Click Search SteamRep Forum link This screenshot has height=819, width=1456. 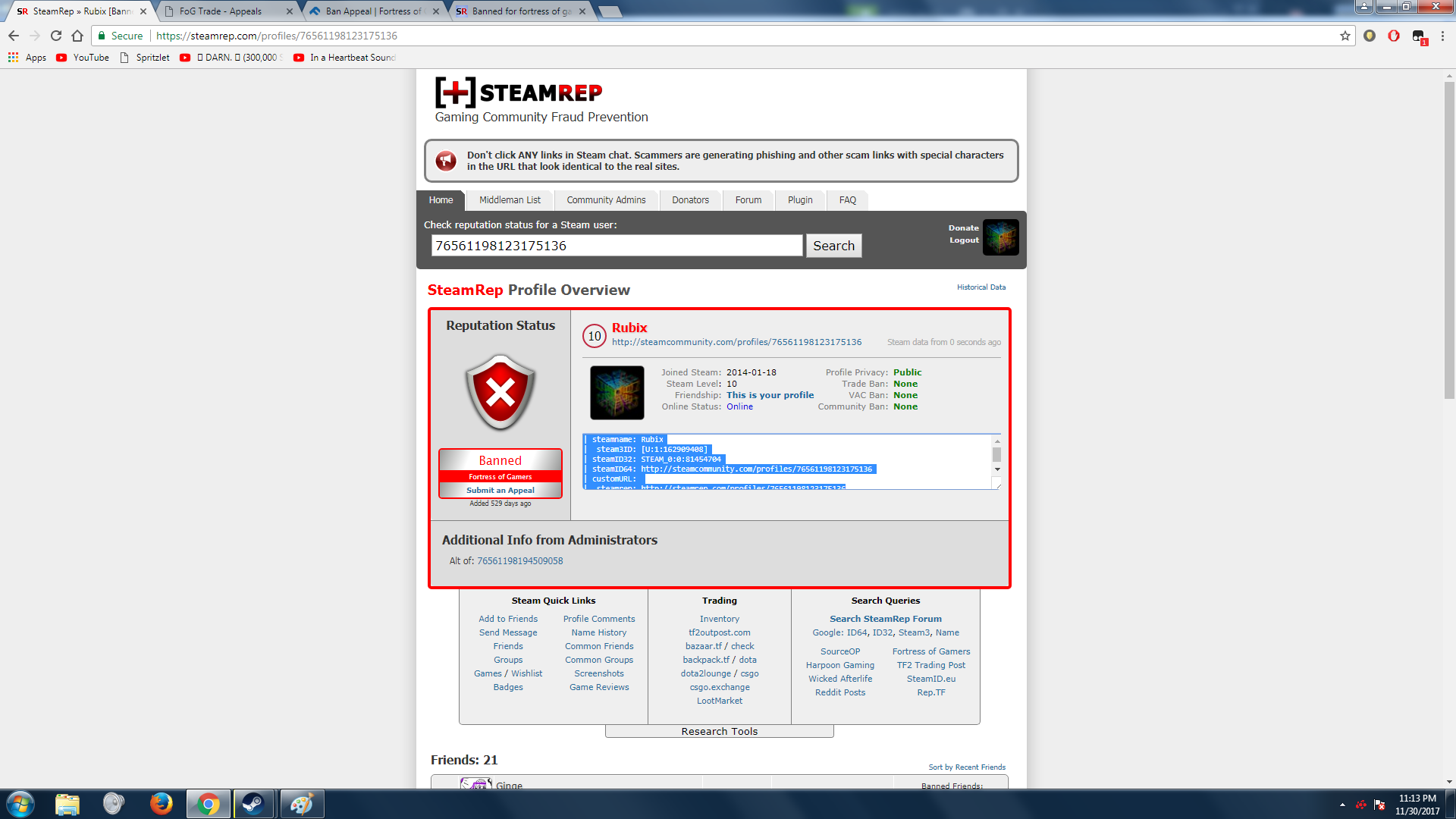885,619
